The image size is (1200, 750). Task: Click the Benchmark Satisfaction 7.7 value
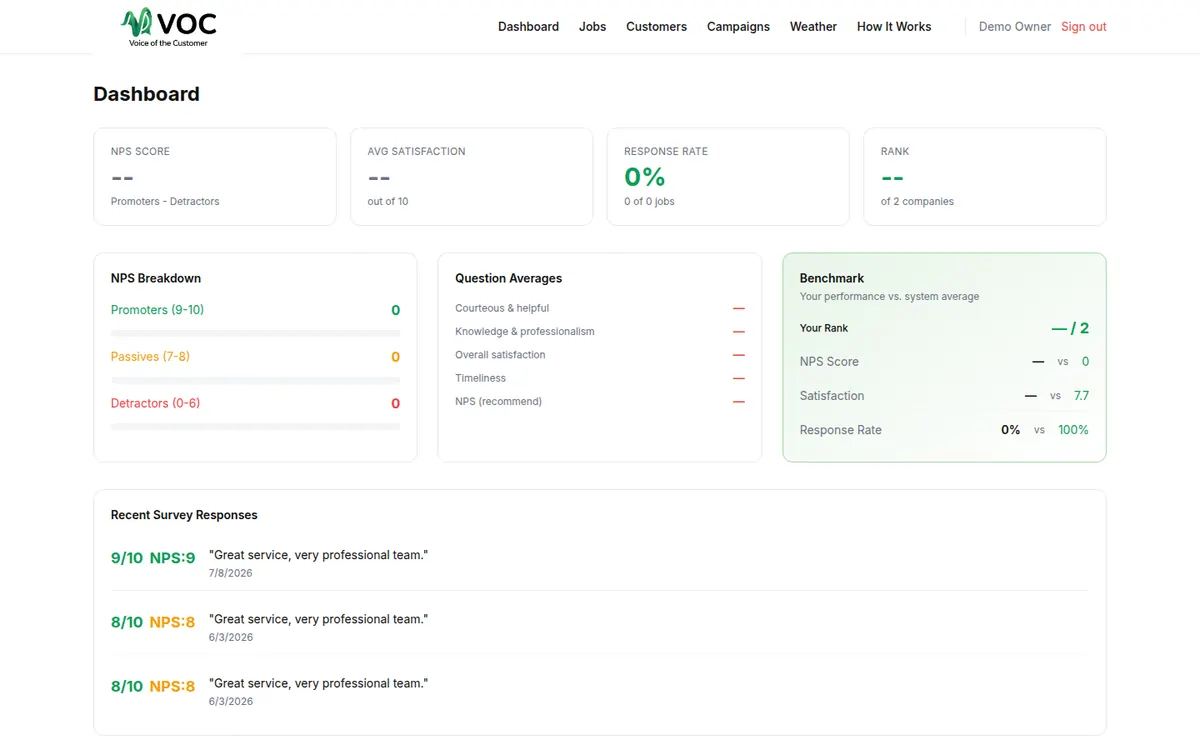tap(1081, 396)
